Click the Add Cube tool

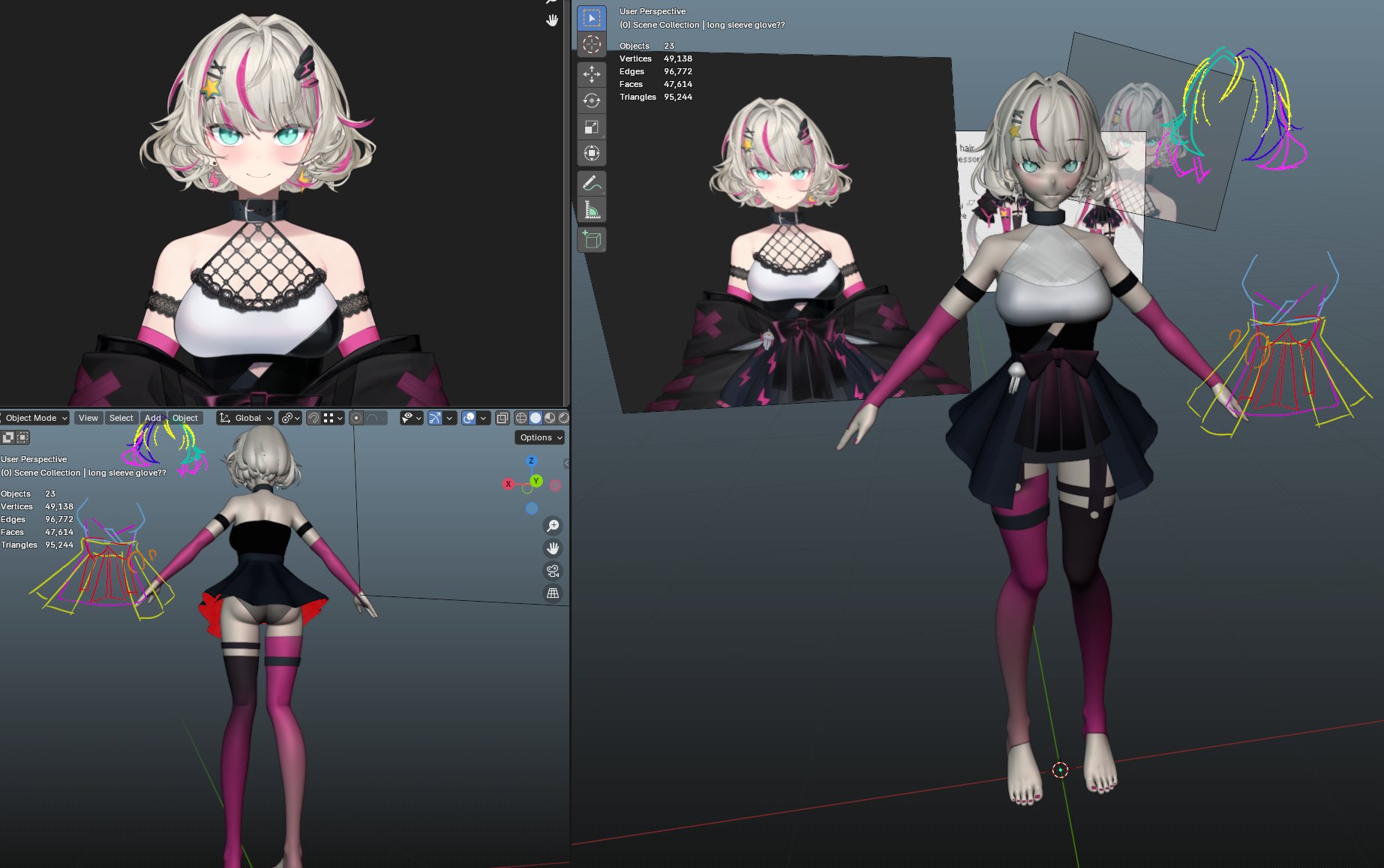(x=591, y=240)
